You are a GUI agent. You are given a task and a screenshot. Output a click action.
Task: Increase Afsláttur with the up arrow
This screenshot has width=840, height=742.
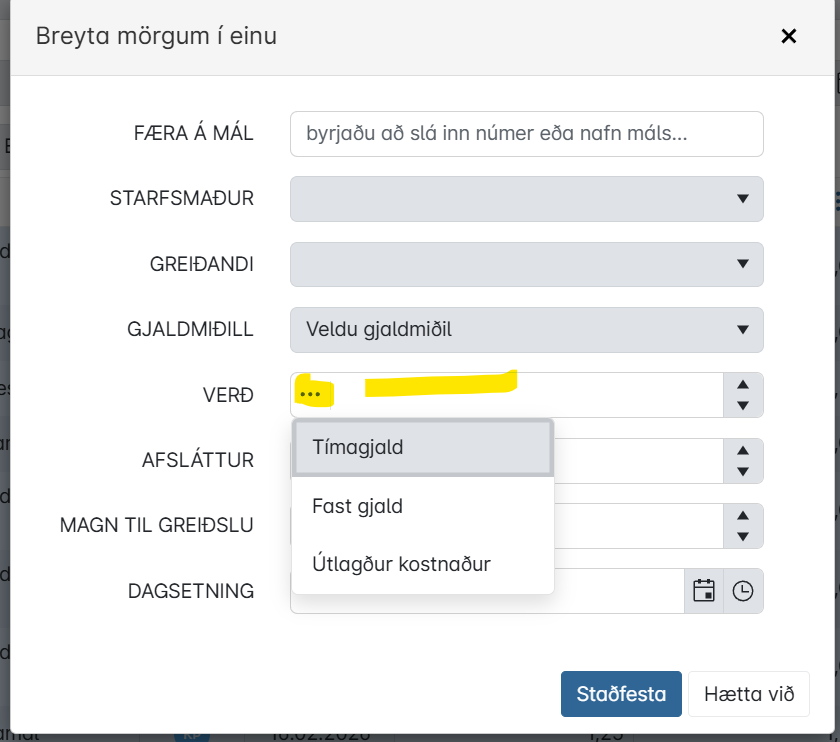(743, 451)
